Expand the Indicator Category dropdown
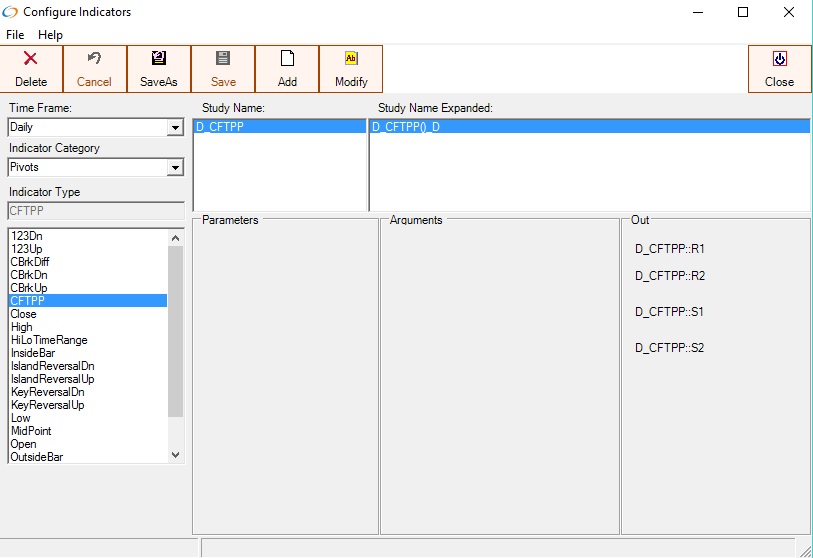Viewport: 813px width, 558px height. (x=175, y=168)
